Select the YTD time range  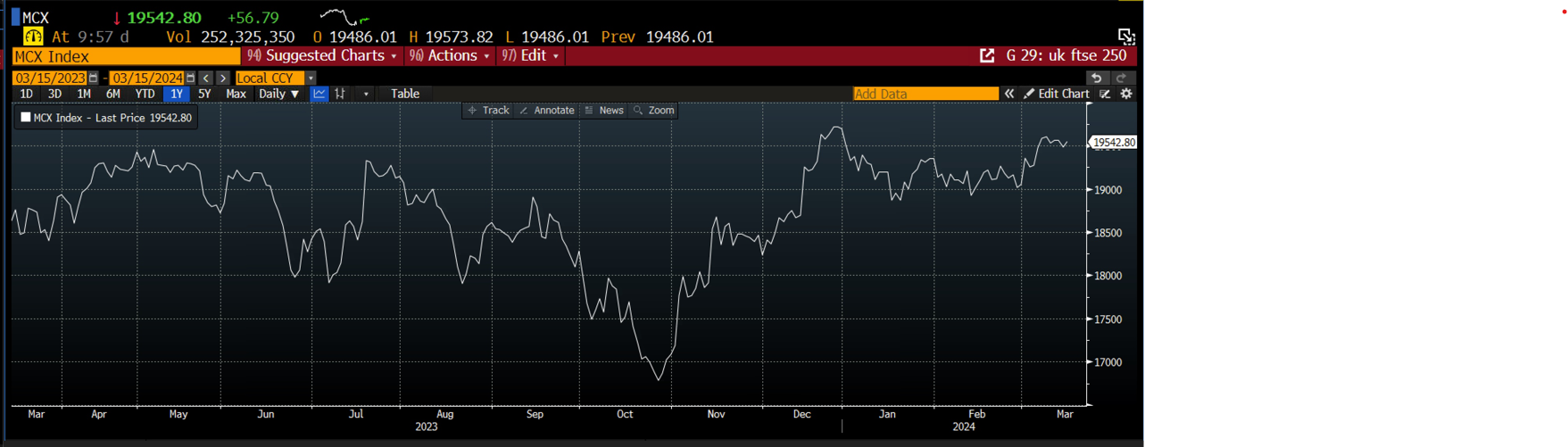[x=145, y=94]
